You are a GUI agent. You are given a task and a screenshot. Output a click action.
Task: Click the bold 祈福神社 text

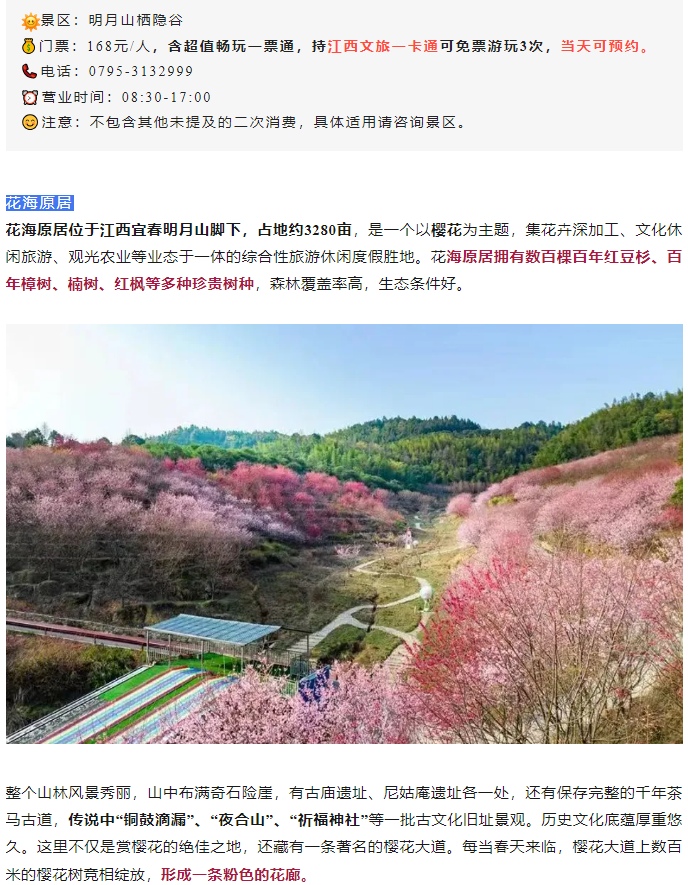pos(328,820)
